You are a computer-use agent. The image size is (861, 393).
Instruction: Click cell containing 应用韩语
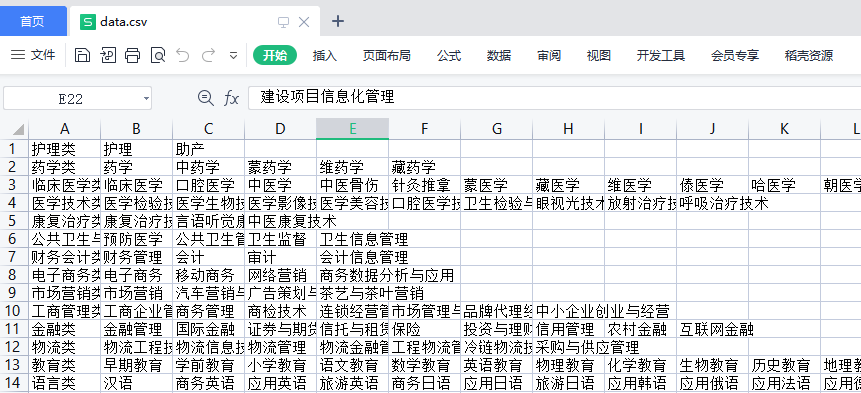(x=640, y=383)
